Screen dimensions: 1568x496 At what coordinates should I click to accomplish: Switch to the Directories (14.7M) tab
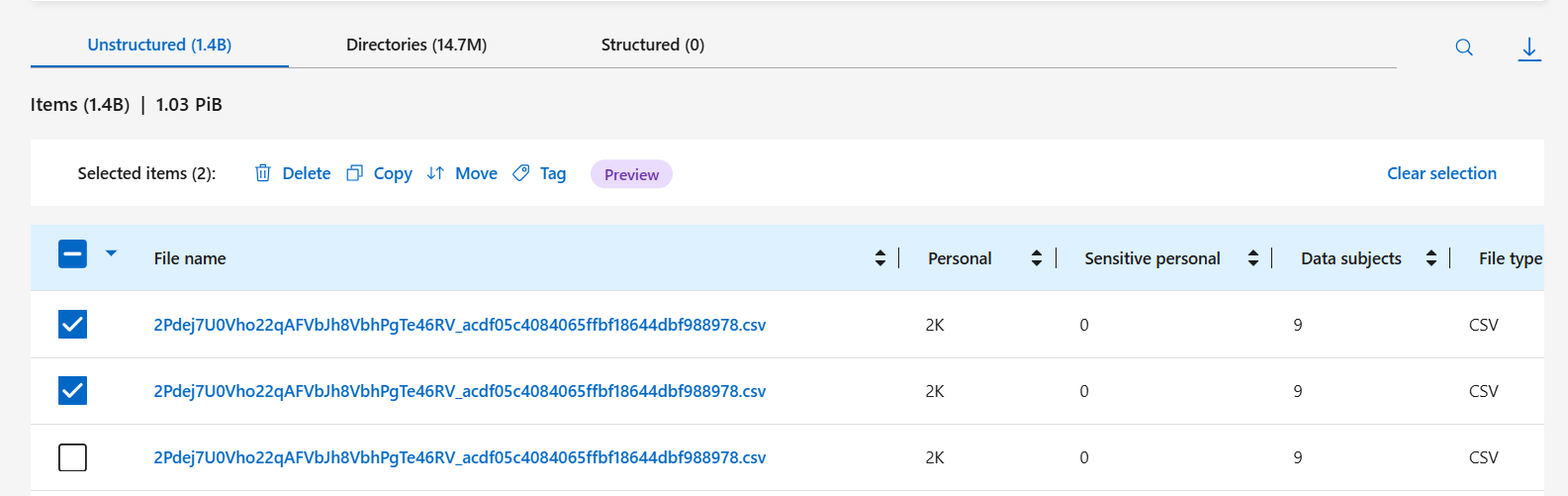[416, 45]
